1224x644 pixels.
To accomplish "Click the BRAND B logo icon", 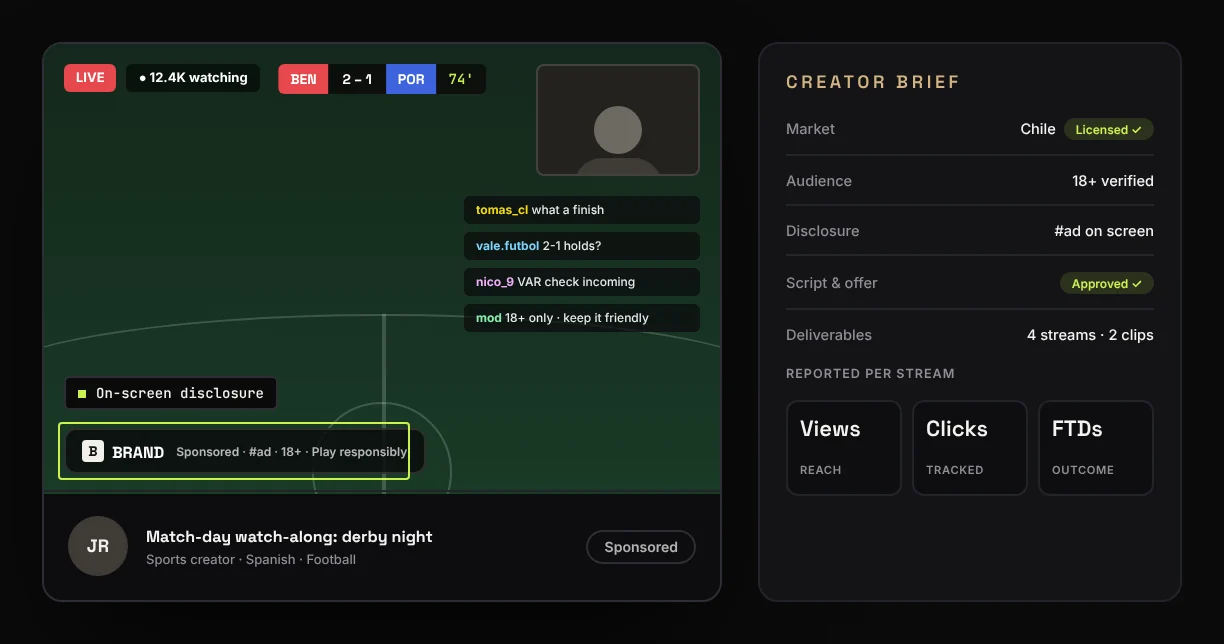I will coord(93,452).
